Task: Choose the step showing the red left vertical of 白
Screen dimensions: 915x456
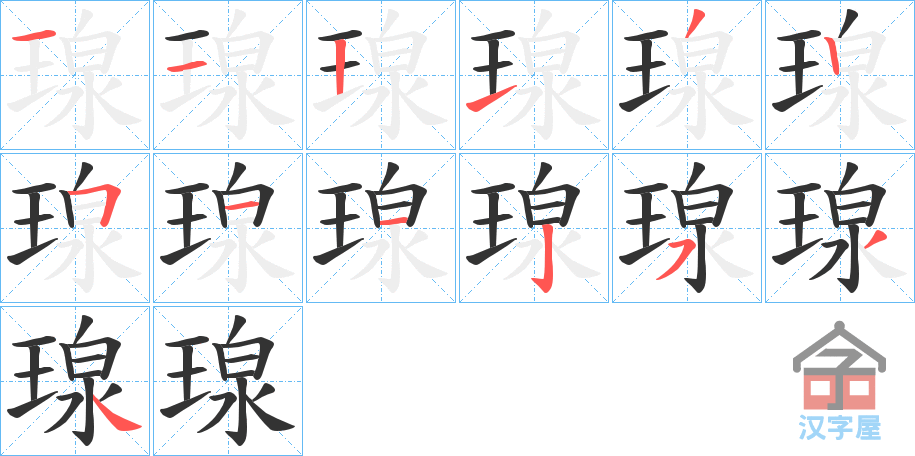Action: click(839, 75)
